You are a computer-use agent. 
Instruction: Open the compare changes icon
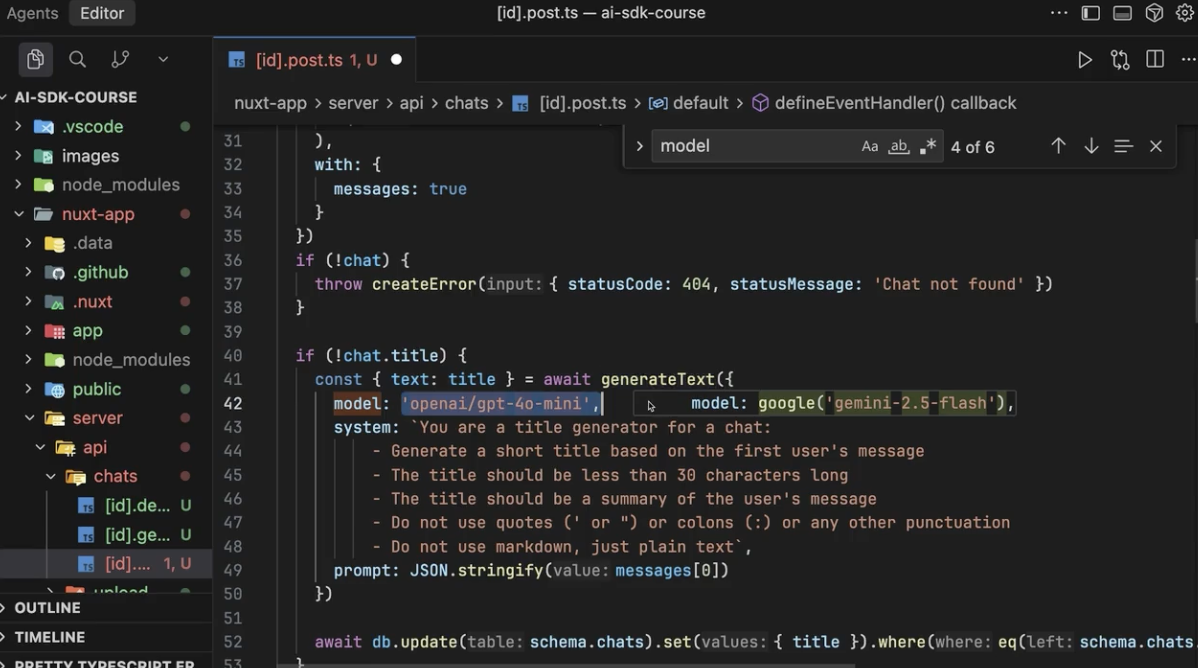(x=1119, y=60)
